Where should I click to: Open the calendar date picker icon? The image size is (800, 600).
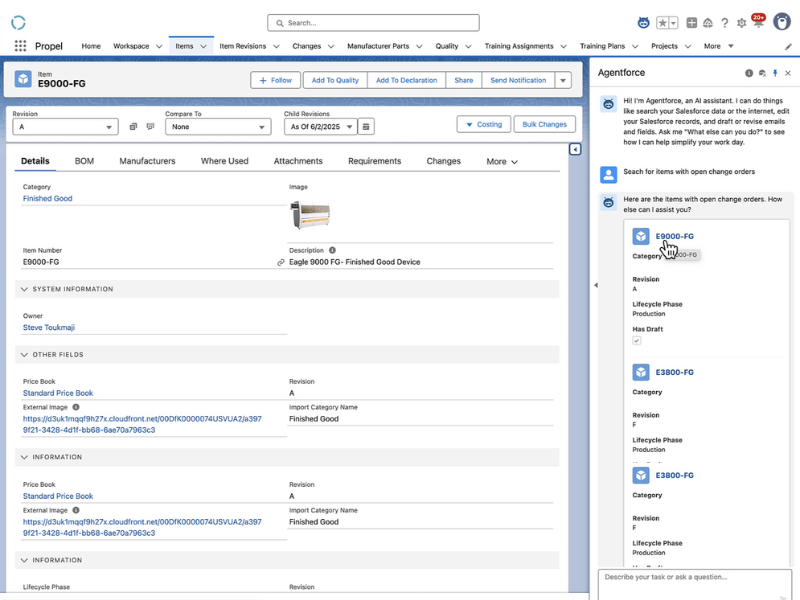click(x=366, y=127)
